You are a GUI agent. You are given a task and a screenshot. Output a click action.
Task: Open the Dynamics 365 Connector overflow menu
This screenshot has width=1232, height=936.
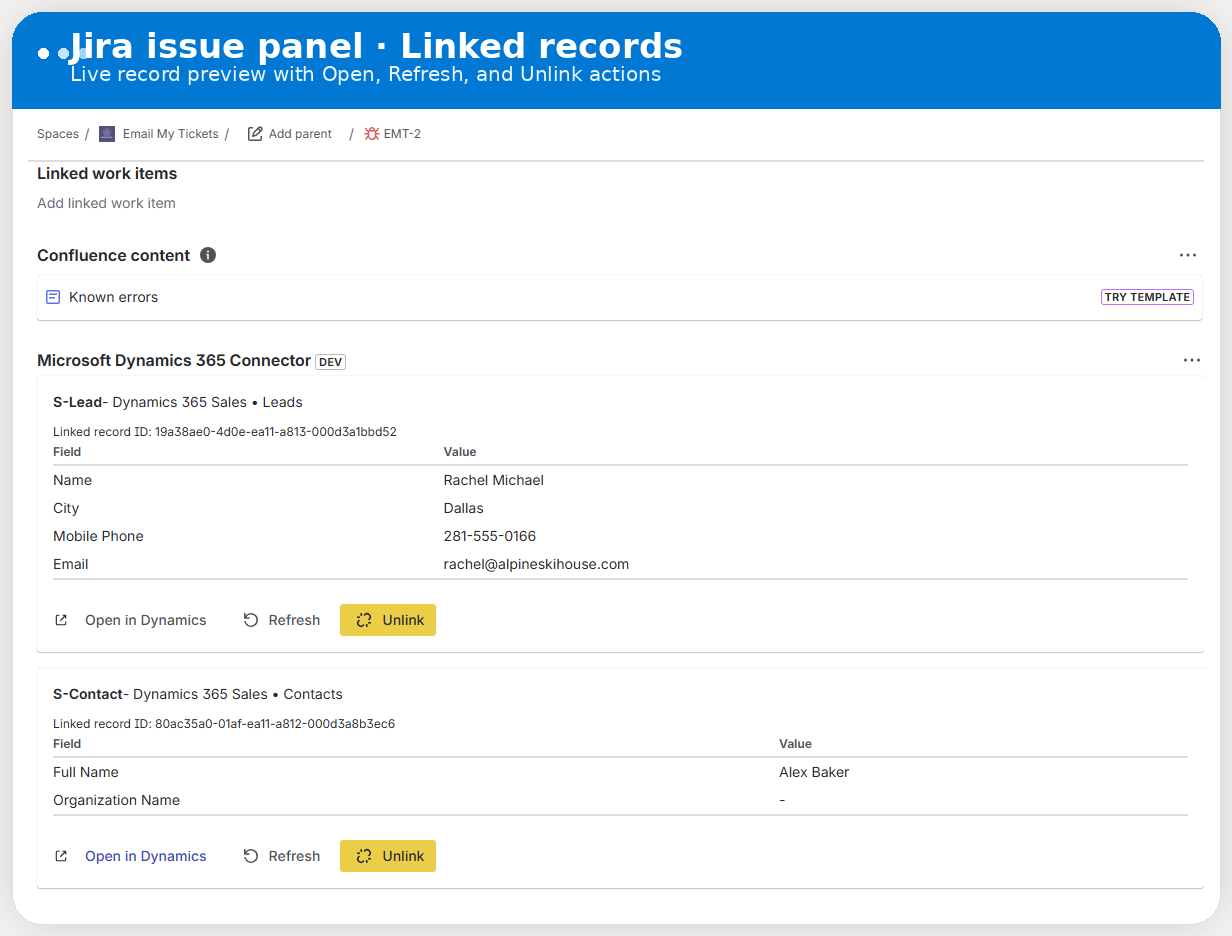(x=1191, y=360)
